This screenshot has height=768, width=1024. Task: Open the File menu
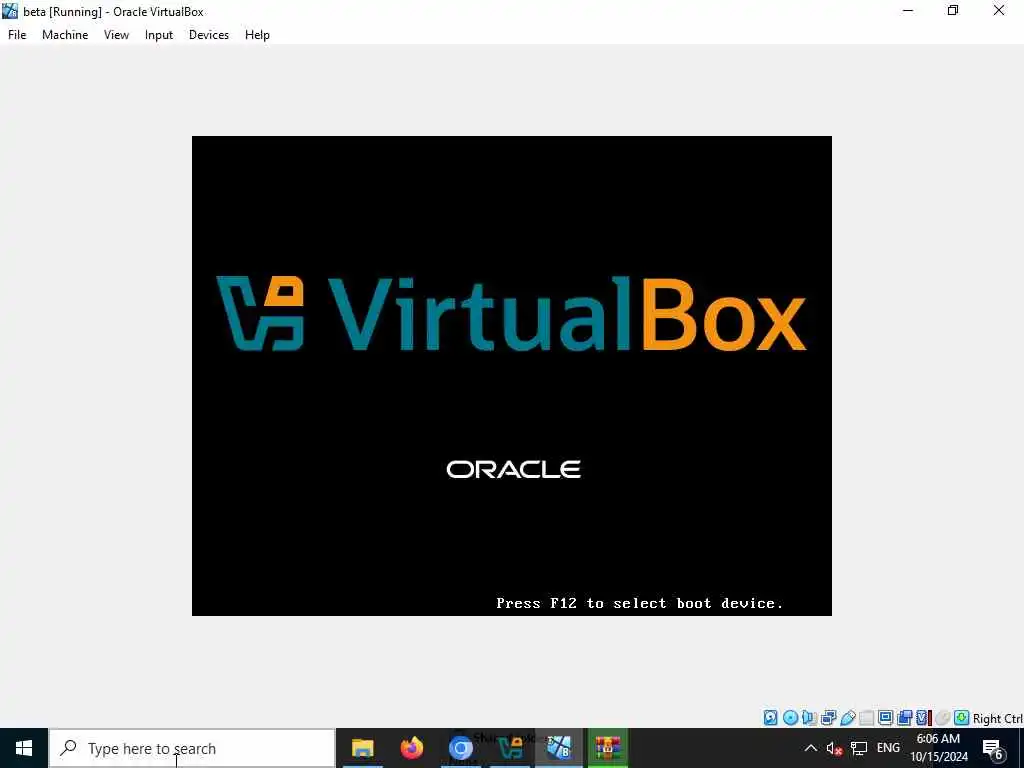[17, 35]
